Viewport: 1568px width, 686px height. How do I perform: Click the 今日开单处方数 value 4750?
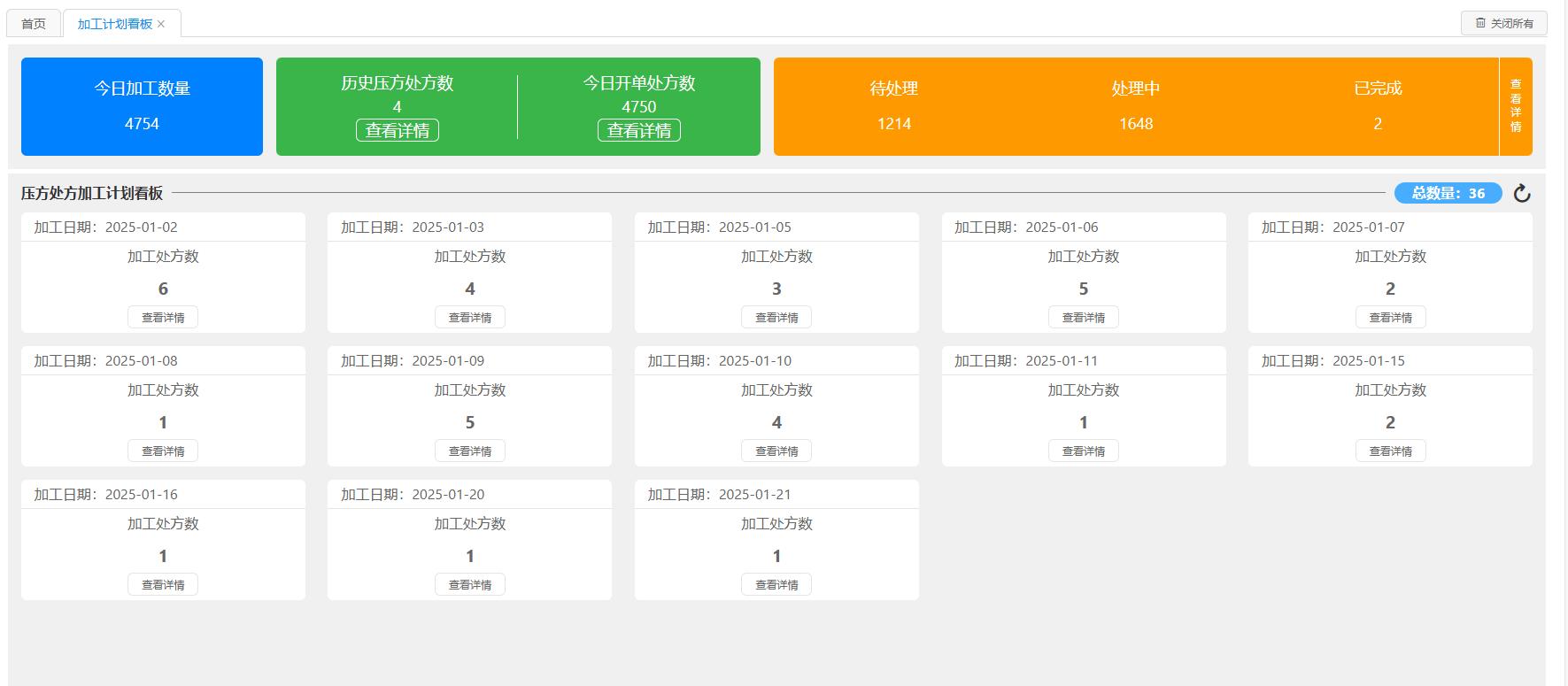coord(639,107)
